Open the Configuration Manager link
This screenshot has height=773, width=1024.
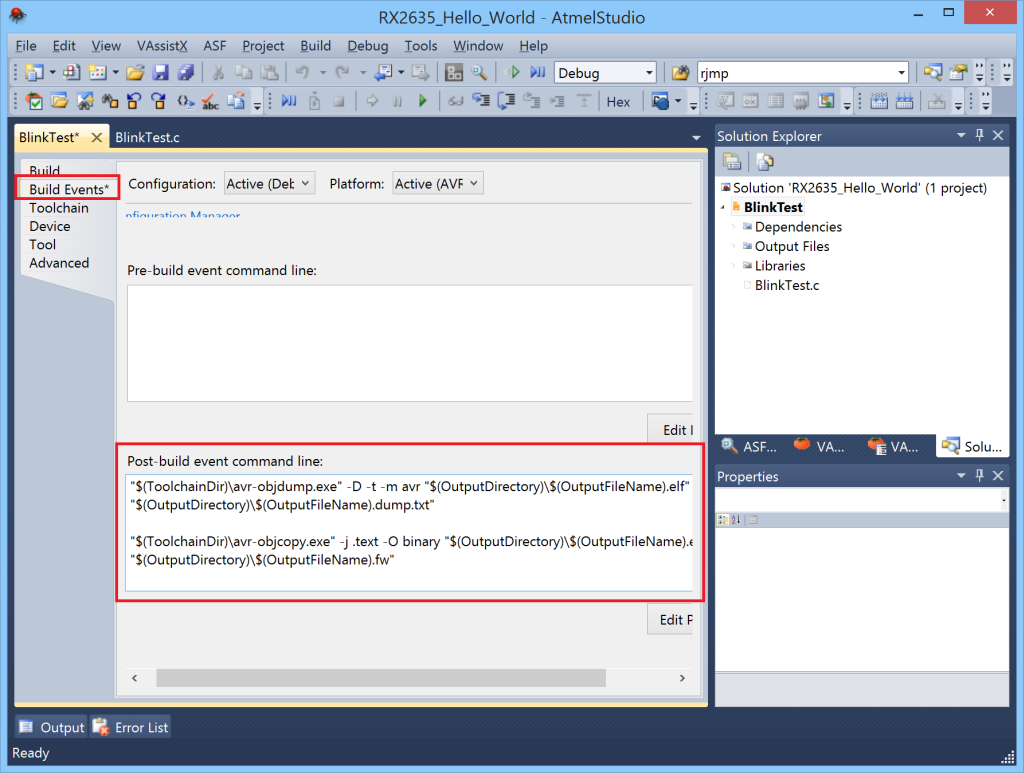pos(183,215)
